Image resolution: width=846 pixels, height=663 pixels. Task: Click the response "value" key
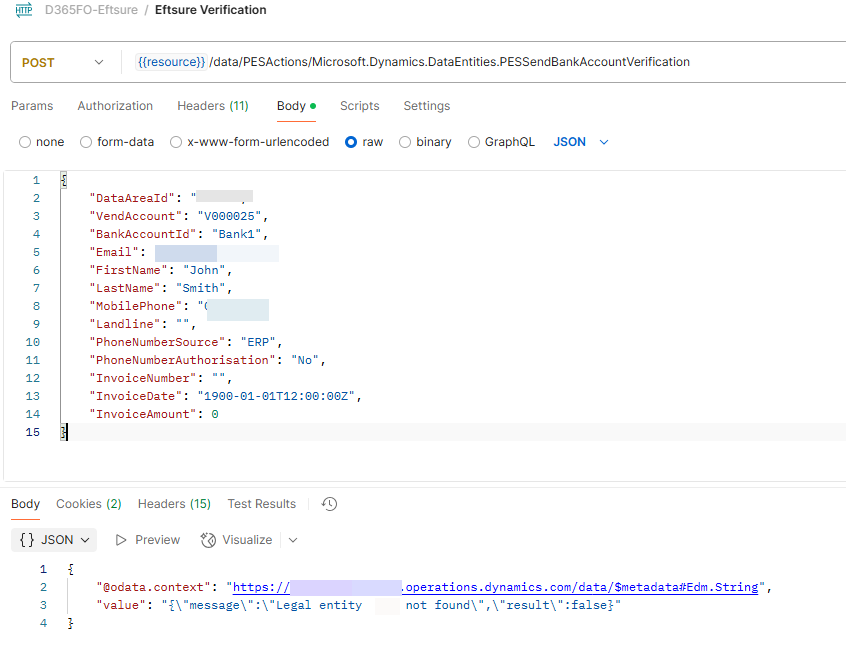coord(121,605)
